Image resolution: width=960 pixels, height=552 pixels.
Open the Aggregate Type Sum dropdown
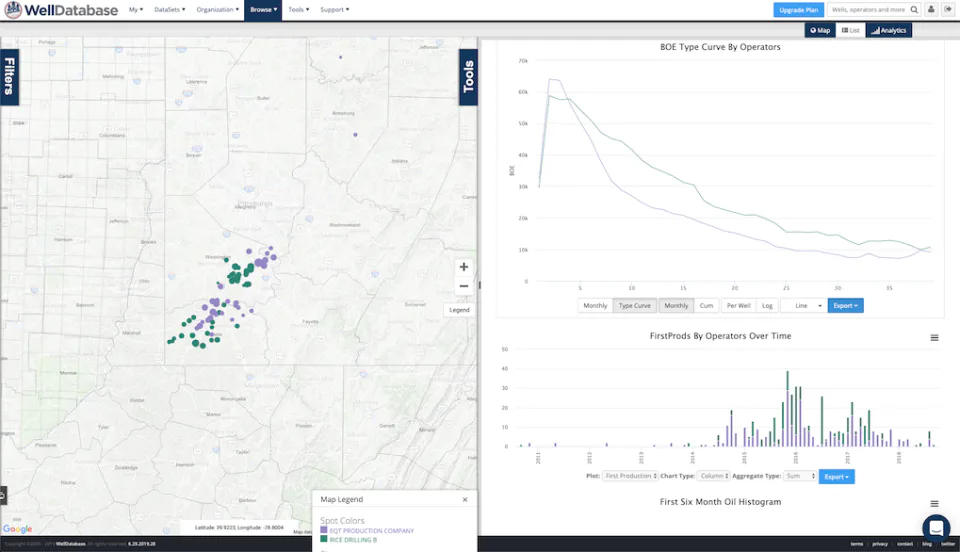click(x=800, y=476)
